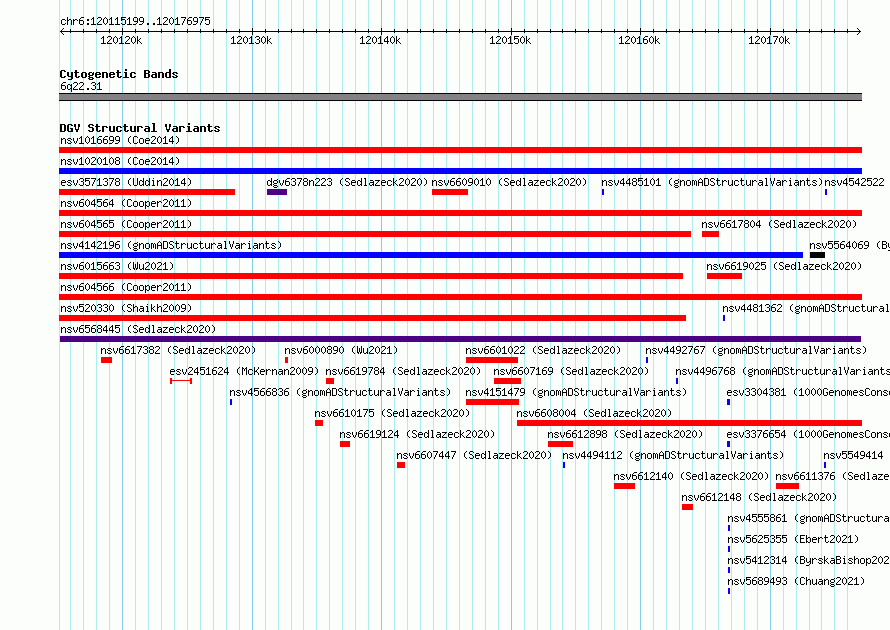
Task: Click the nsv520330 (Shaikh2009) red bar
Action: click(x=372, y=318)
